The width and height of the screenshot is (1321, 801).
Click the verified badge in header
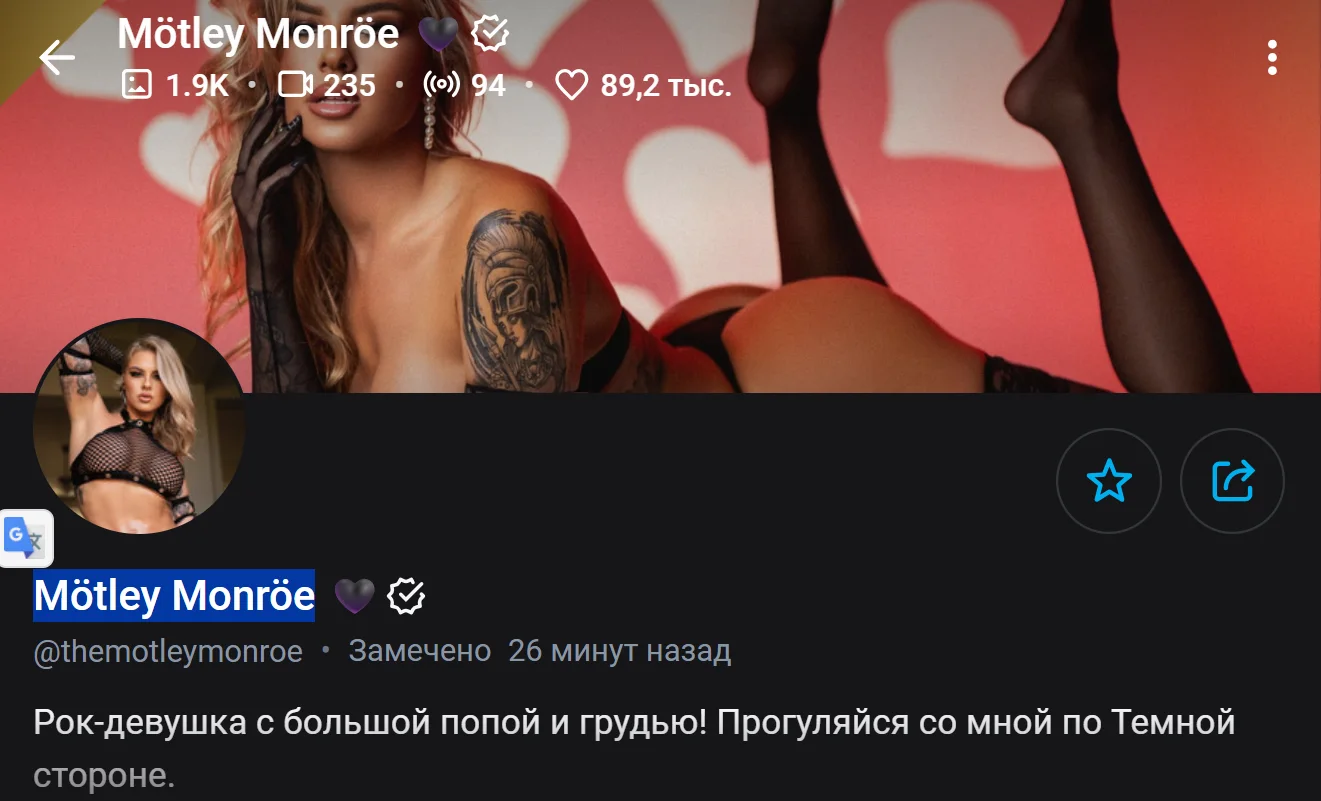coord(490,35)
